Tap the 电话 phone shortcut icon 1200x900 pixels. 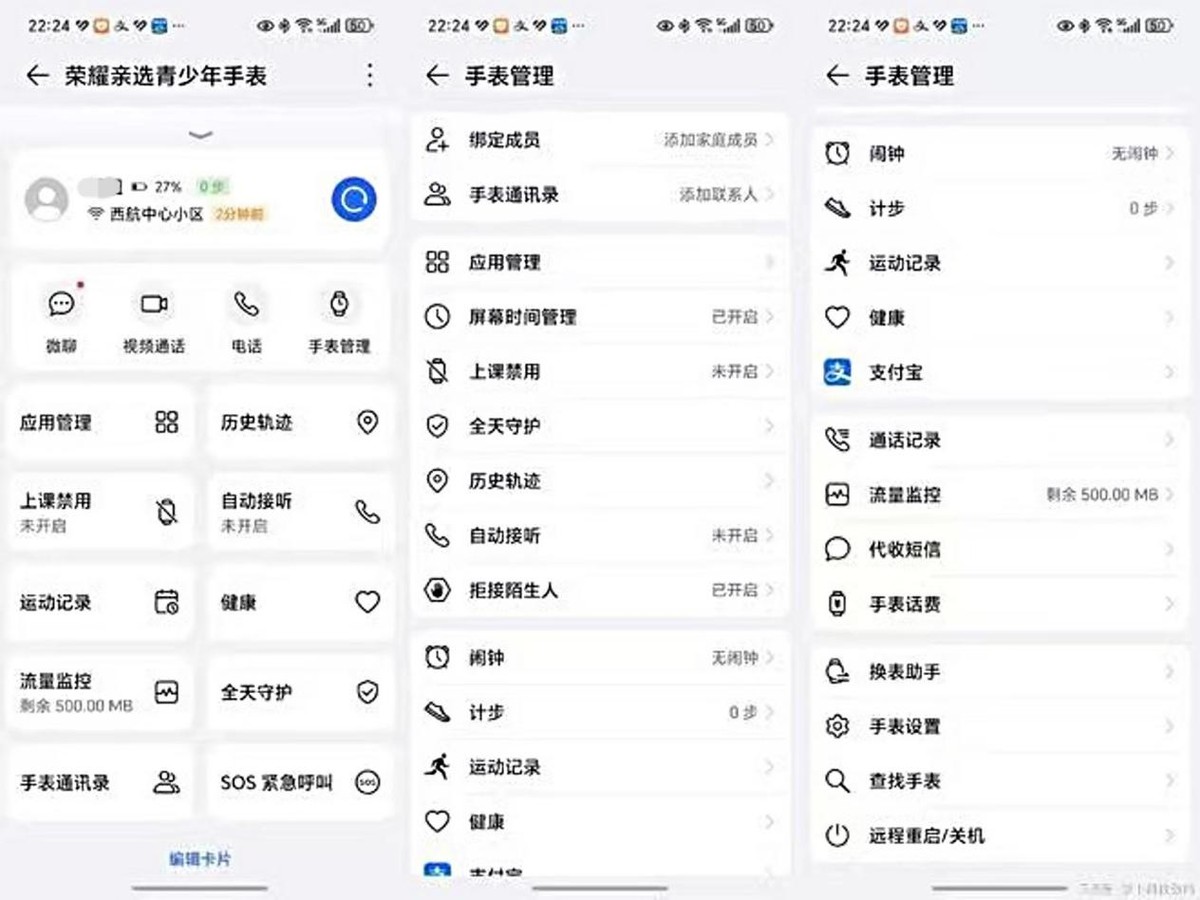pos(246,304)
